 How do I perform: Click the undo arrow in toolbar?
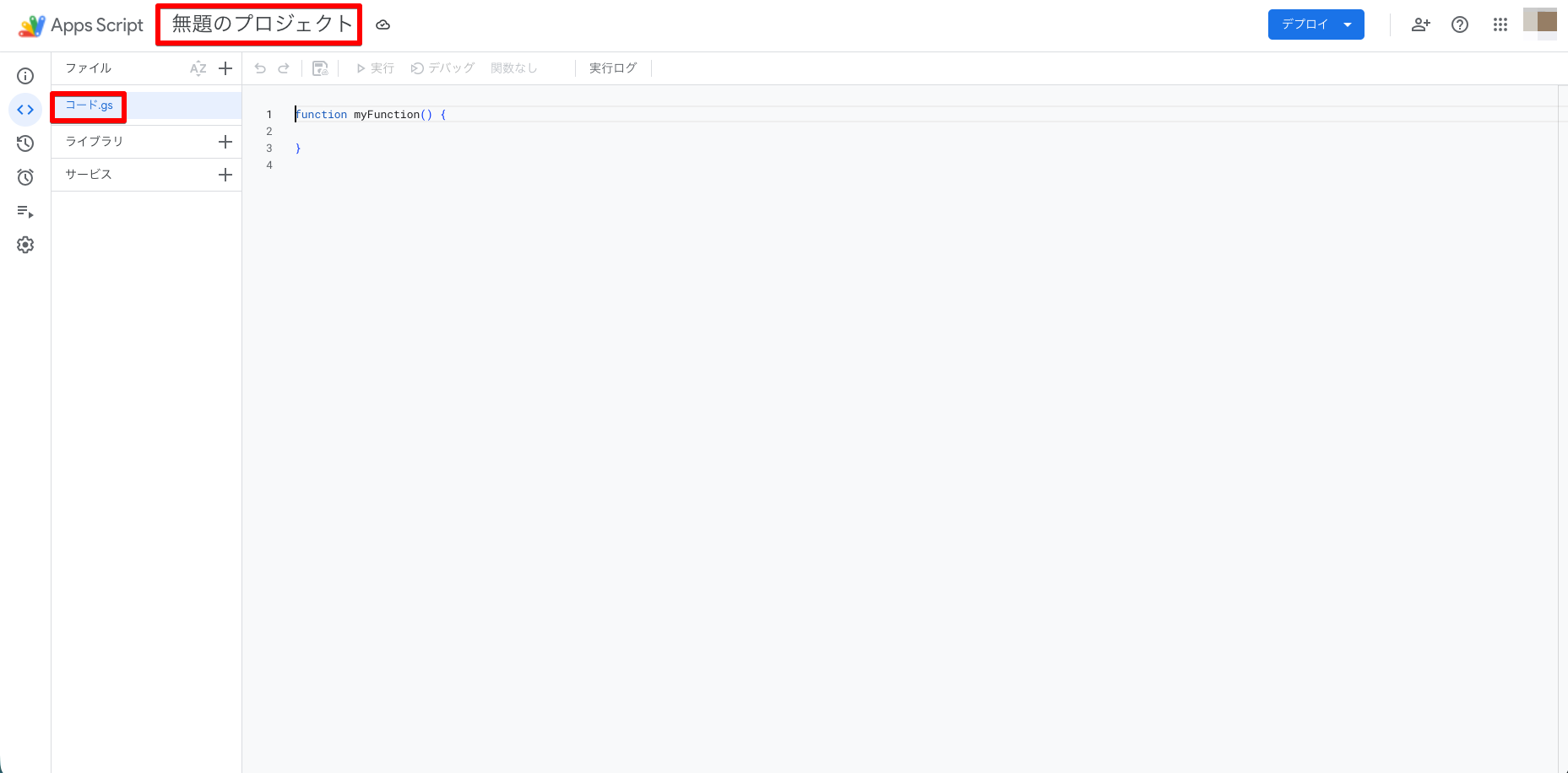(x=260, y=68)
